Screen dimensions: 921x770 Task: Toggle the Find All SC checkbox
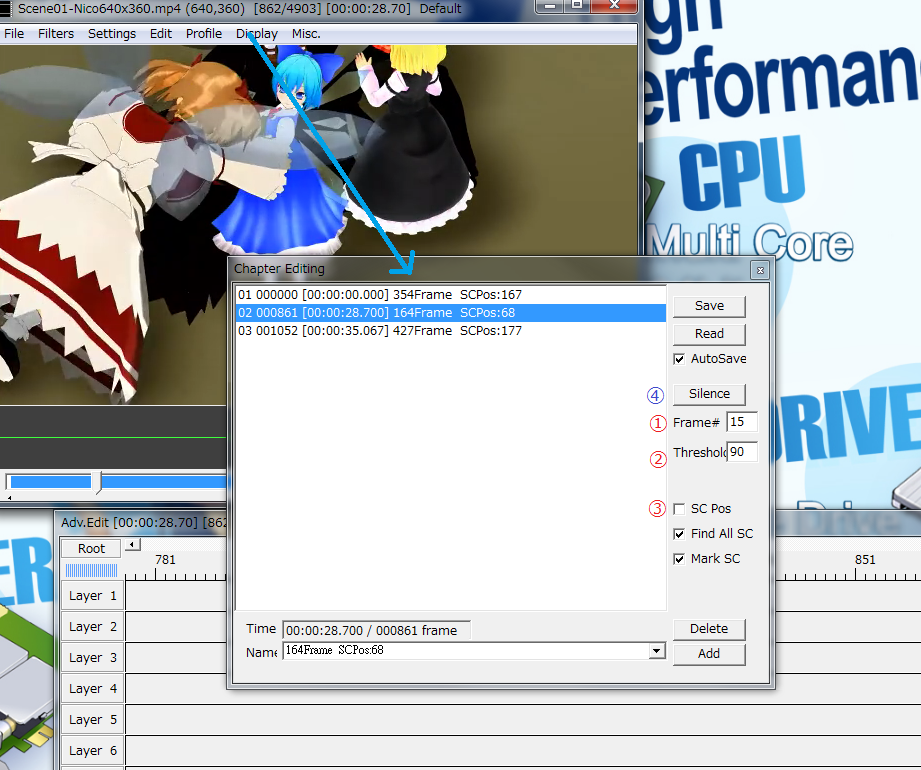[680, 534]
